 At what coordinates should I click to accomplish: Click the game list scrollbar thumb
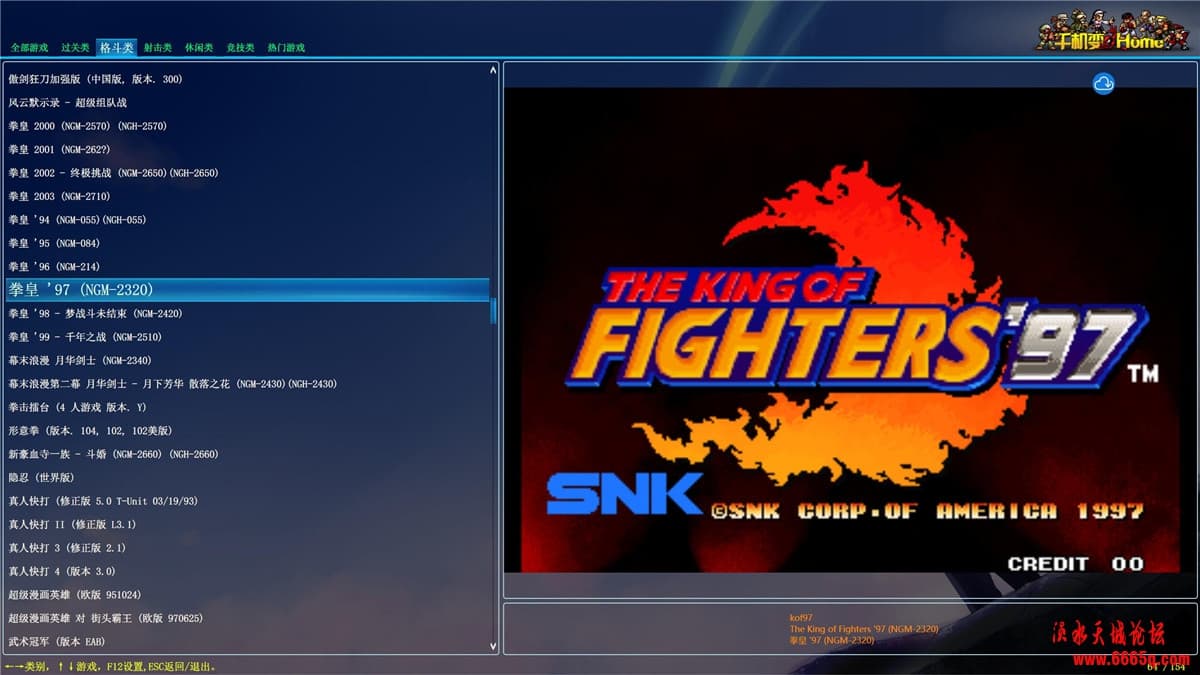click(493, 310)
